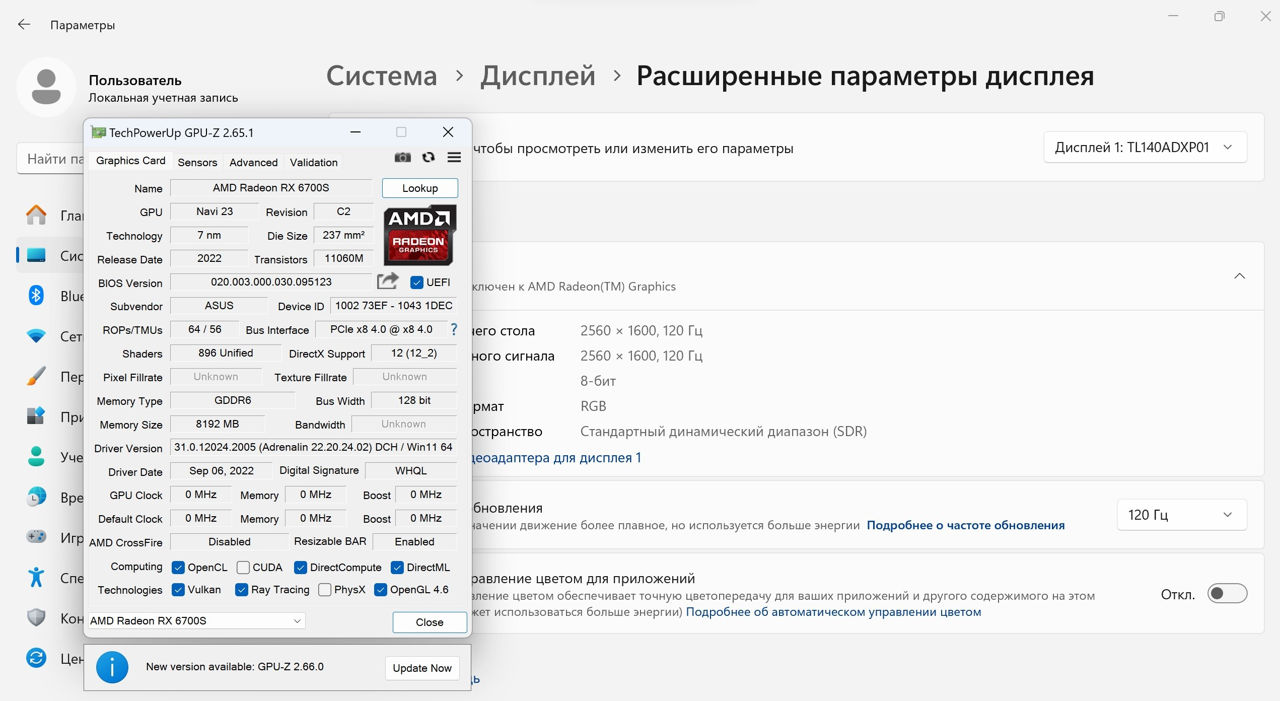Click the Settings search field
Viewport: 1280px width, 701px height.
[51, 159]
